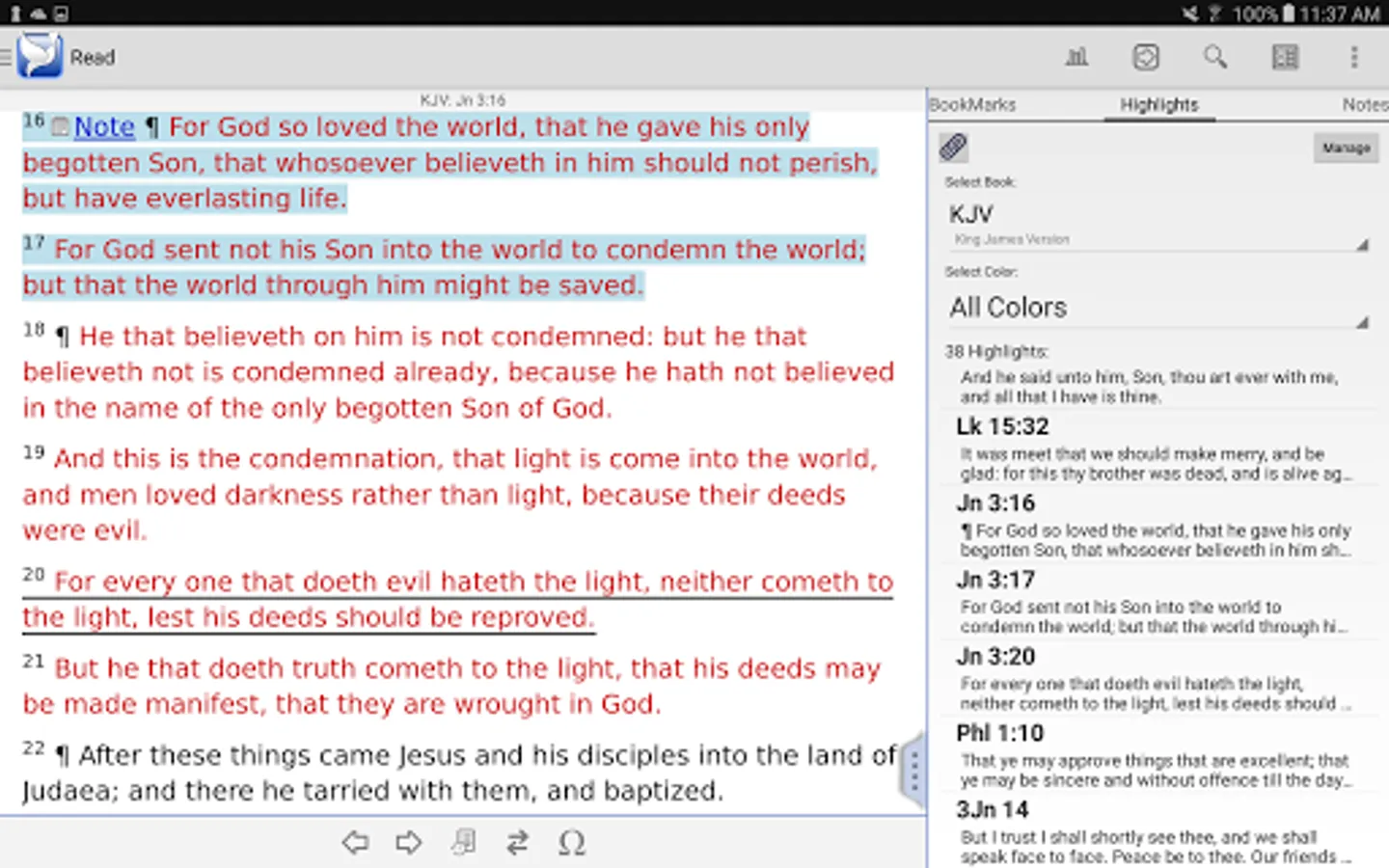
Task: Tap the Read title text
Action: click(x=93, y=58)
